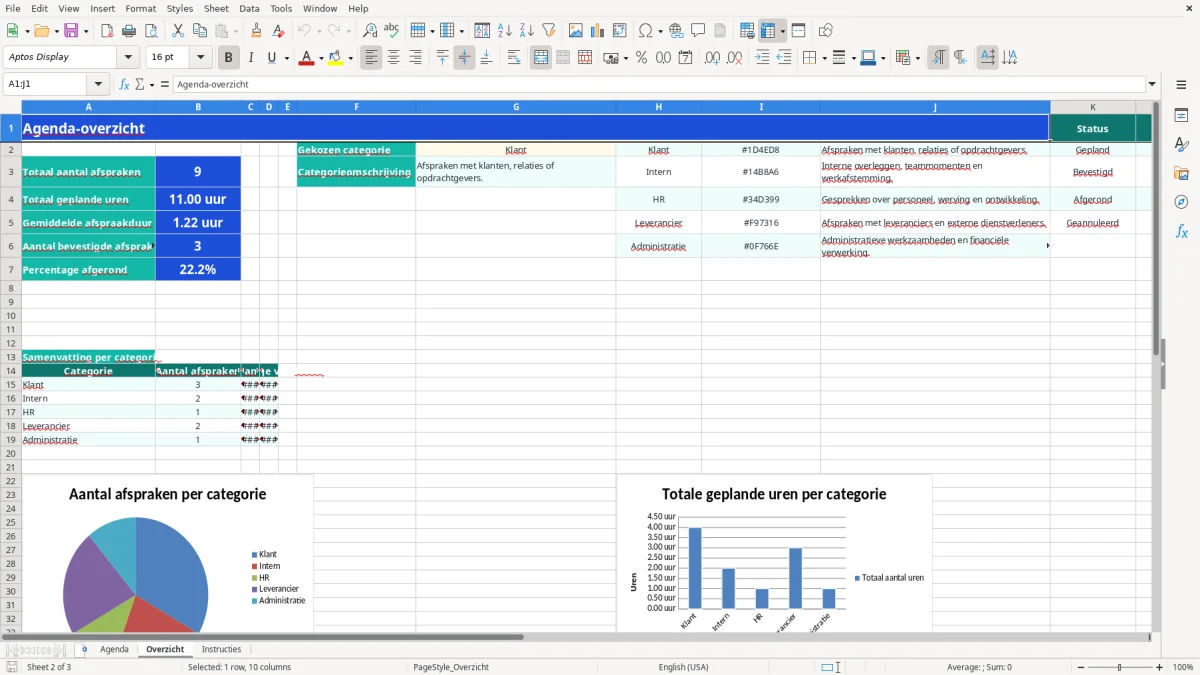
Task: Click PageStyle_Overzicht in status bar
Action: [451, 667]
